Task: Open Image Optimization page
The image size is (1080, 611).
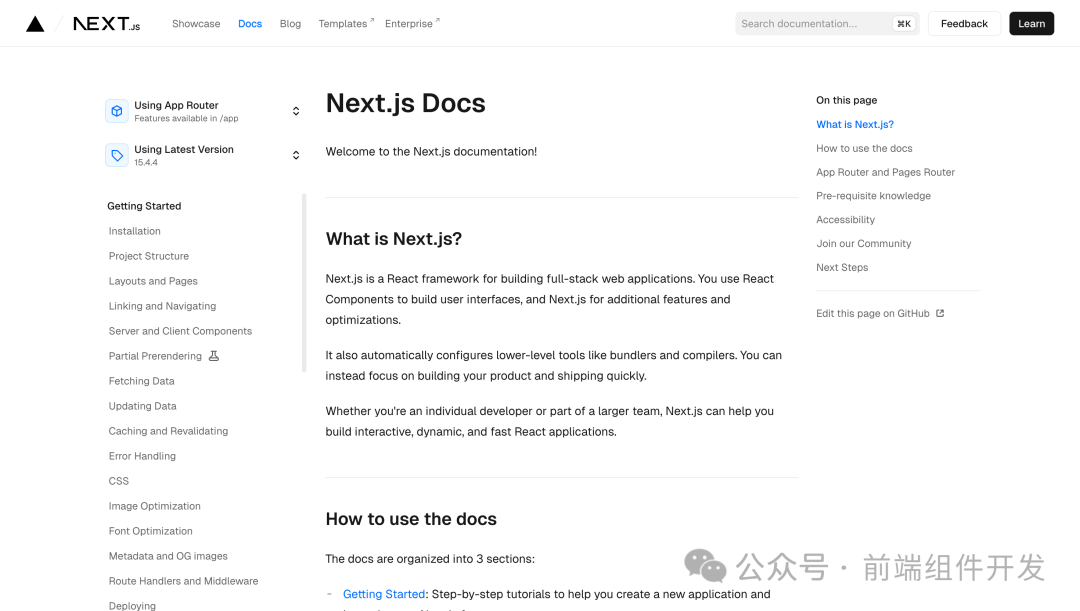Action: pyautogui.click(x=154, y=506)
